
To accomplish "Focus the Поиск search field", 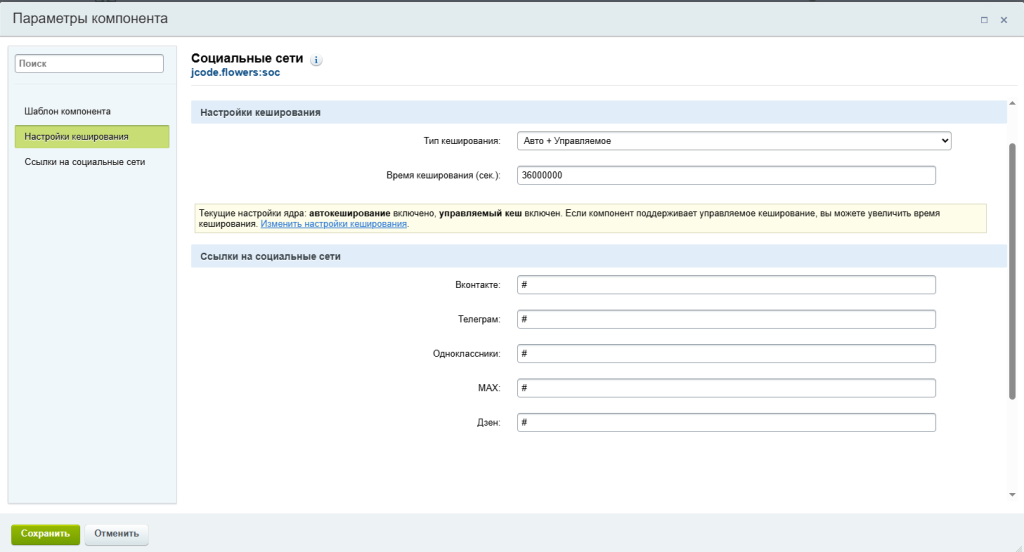I will point(89,63).
